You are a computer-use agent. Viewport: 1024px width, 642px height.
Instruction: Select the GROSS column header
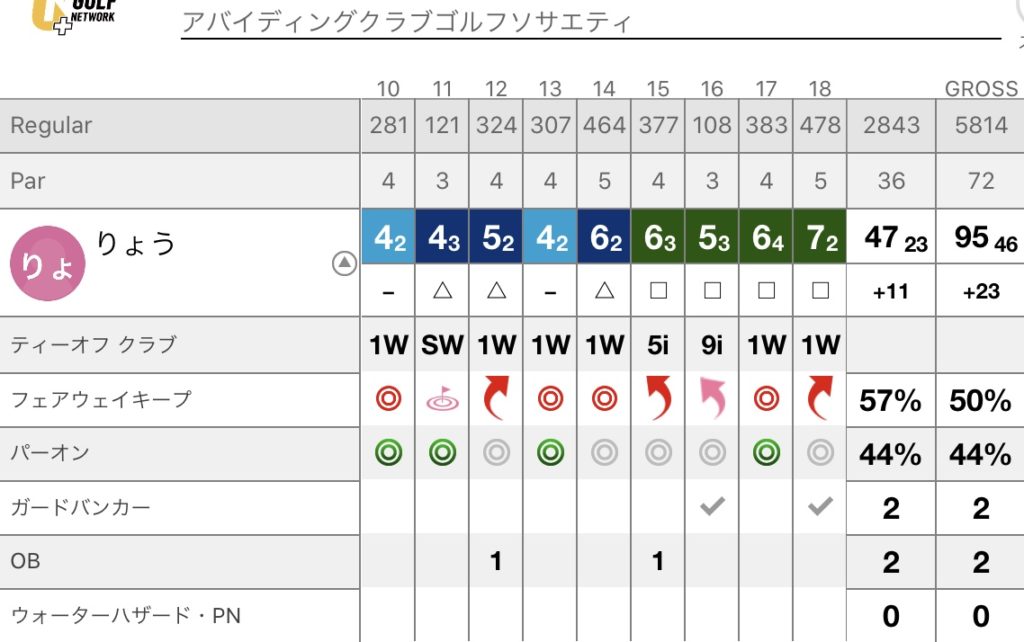click(981, 88)
